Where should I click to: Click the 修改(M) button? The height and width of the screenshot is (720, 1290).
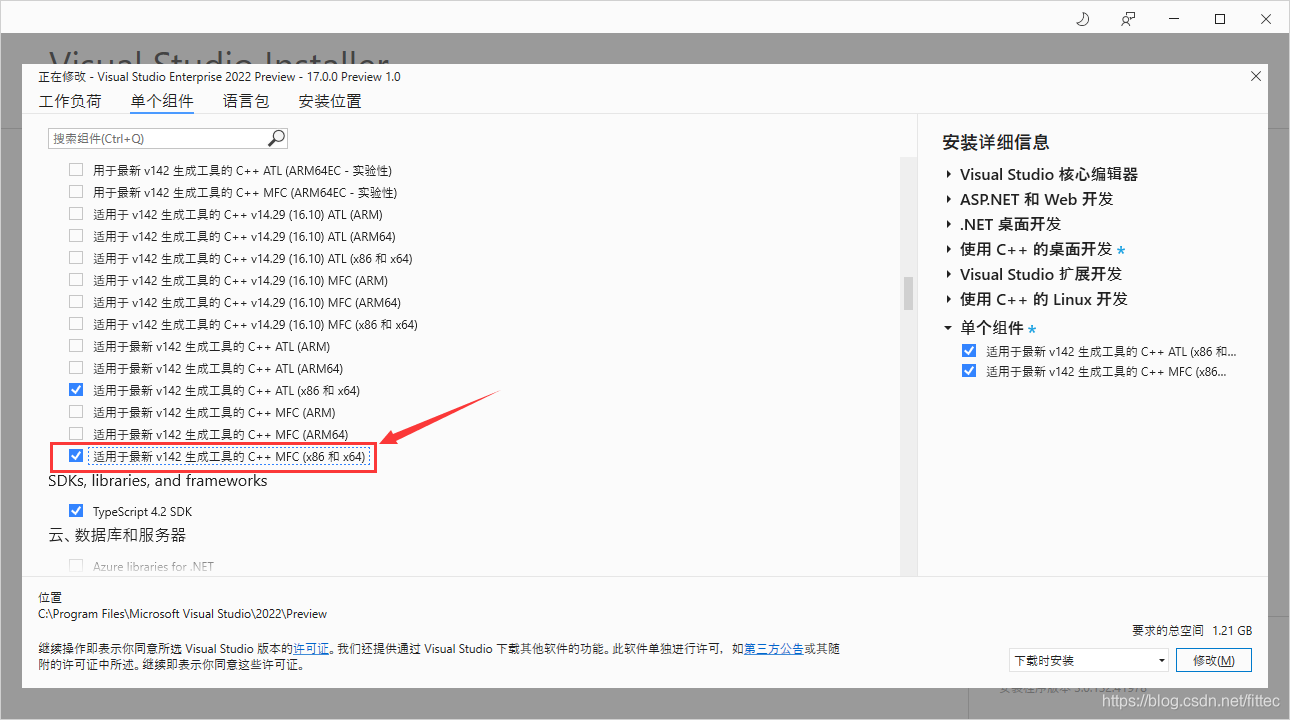pos(1214,660)
